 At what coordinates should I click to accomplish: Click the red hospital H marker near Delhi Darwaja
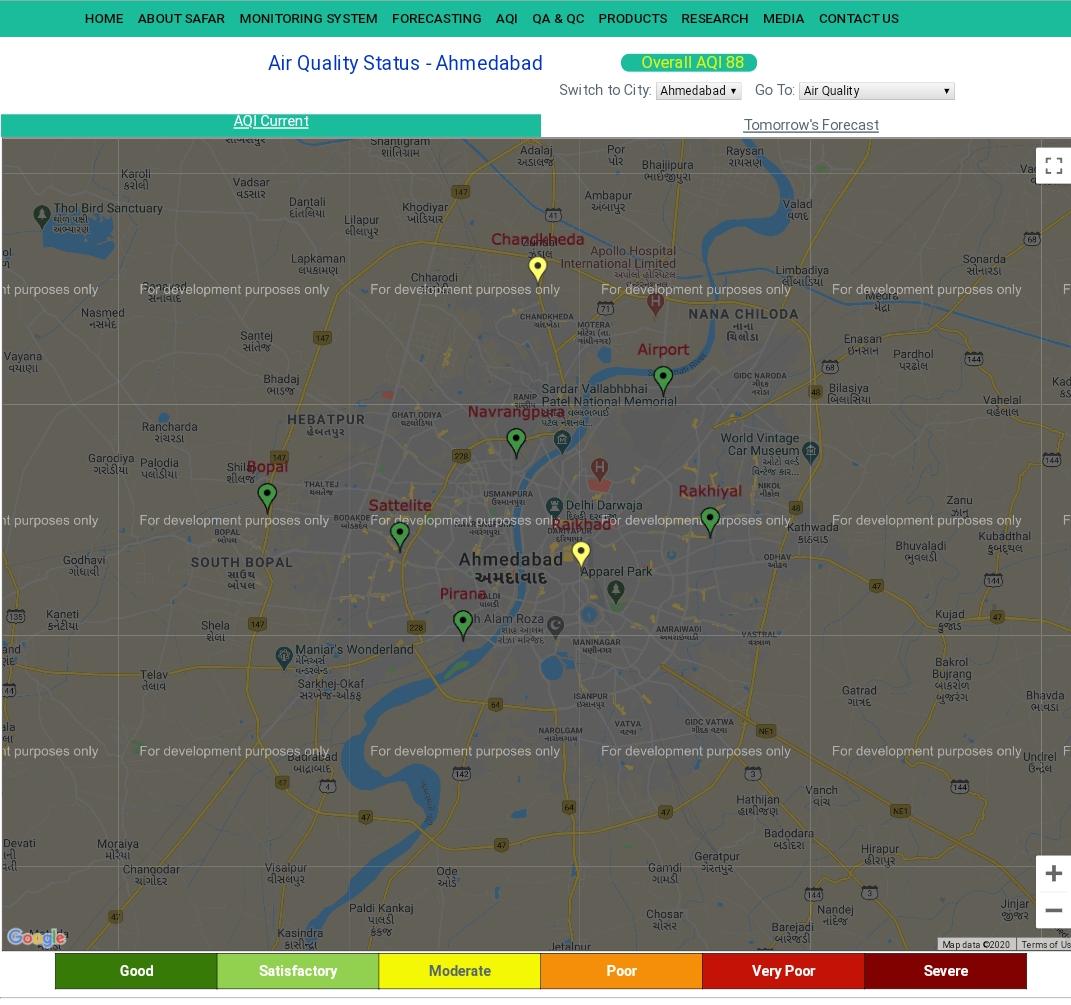click(599, 469)
